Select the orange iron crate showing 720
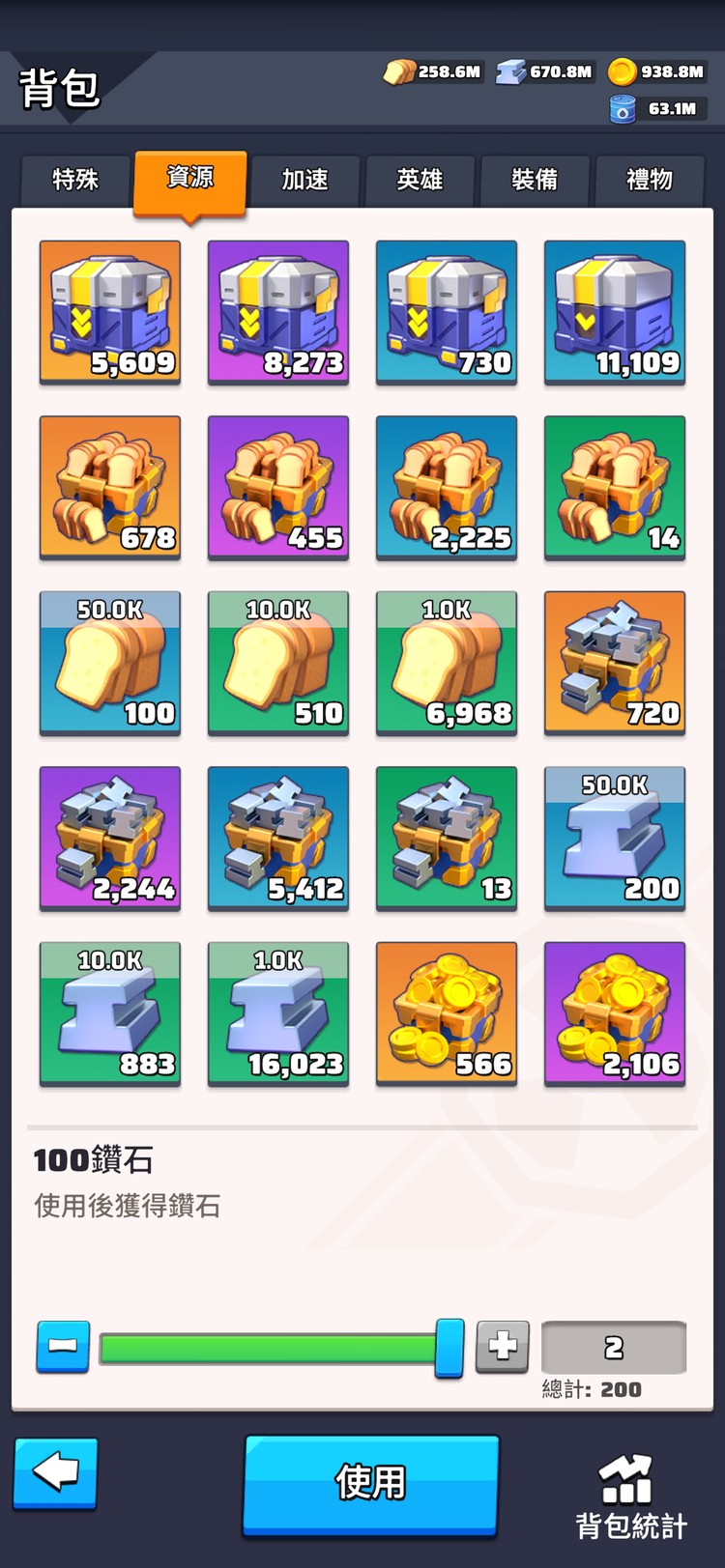 tap(615, 663)
